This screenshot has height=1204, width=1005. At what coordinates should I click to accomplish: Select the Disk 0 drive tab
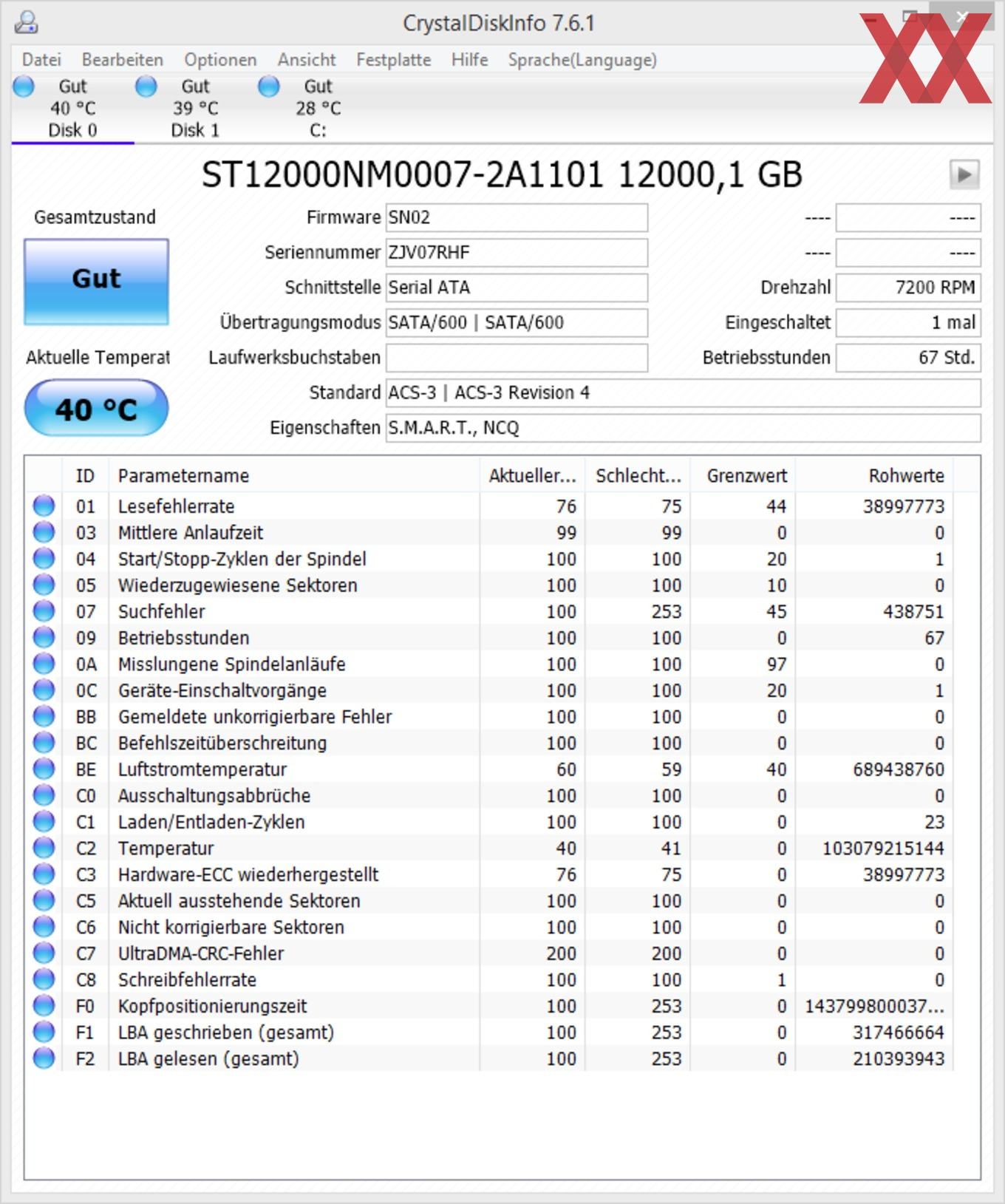point(72,109)
